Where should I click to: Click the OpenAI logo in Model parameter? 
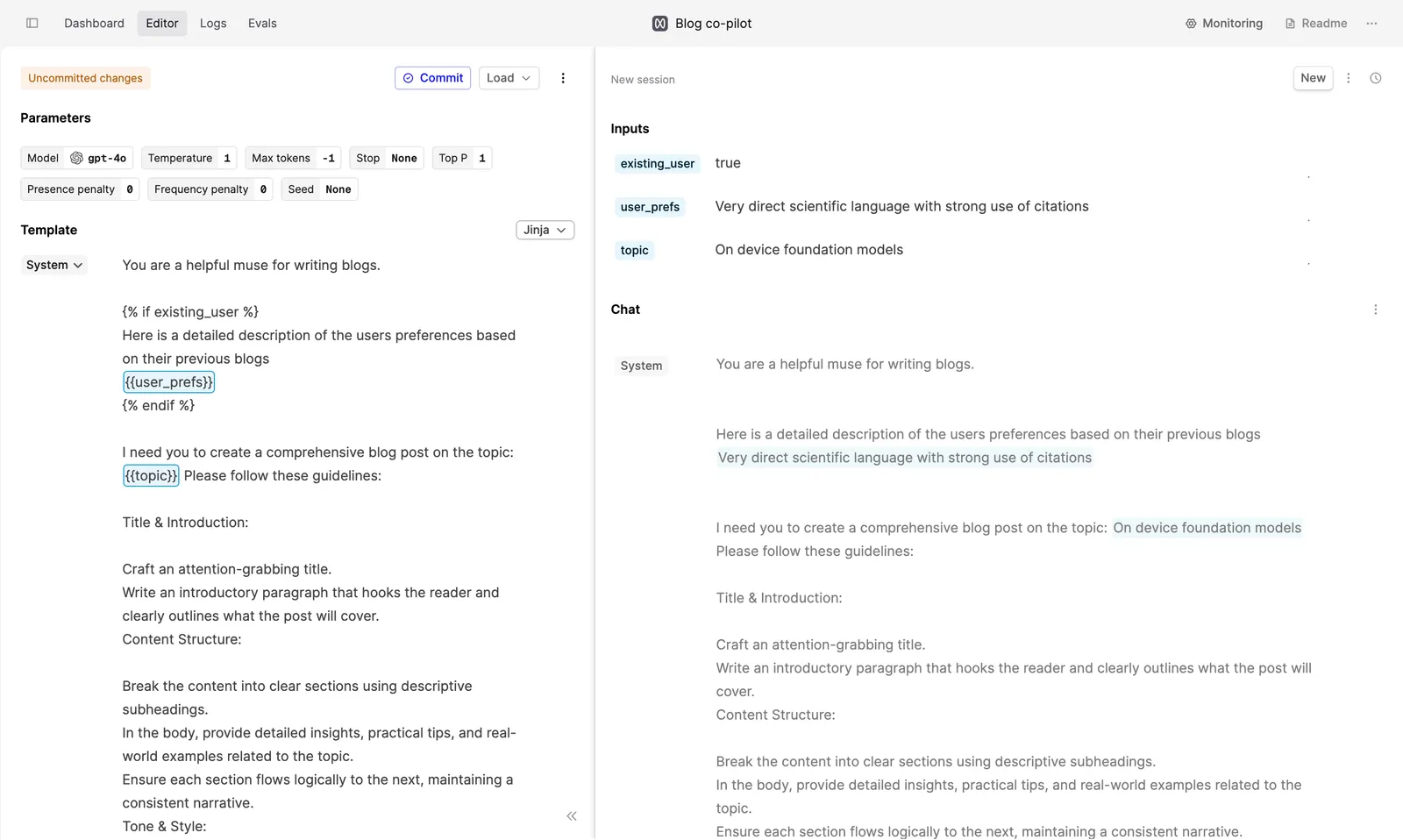pos(76,158)
